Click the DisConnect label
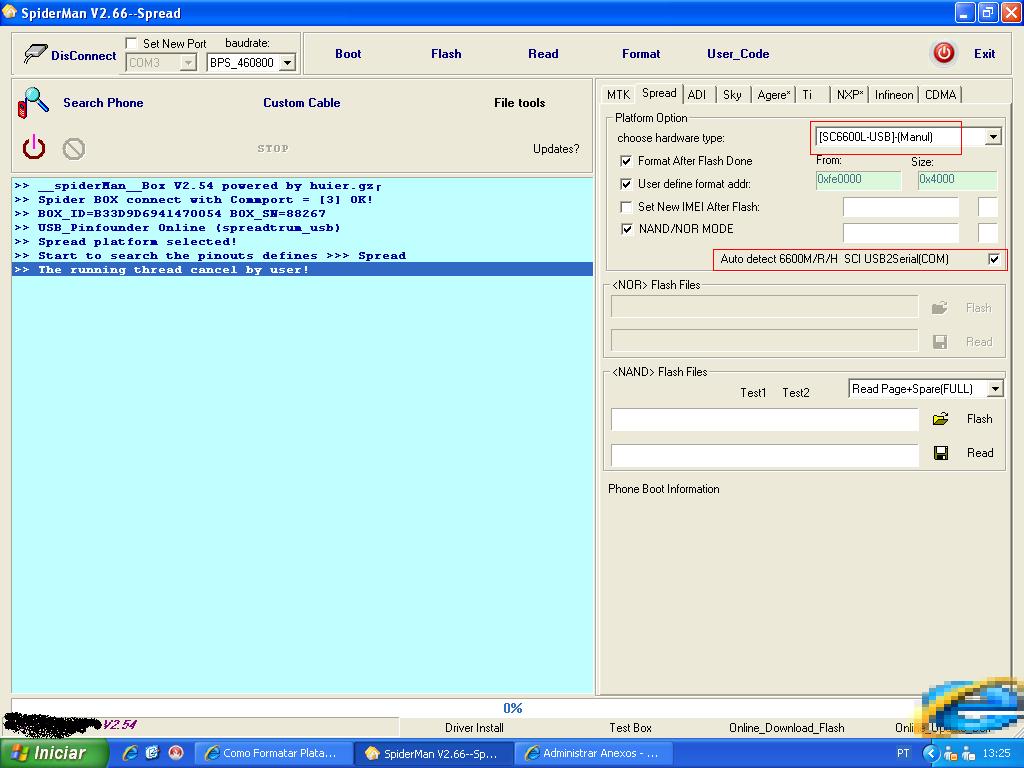The image size is (1024, 768). point(84,56)
